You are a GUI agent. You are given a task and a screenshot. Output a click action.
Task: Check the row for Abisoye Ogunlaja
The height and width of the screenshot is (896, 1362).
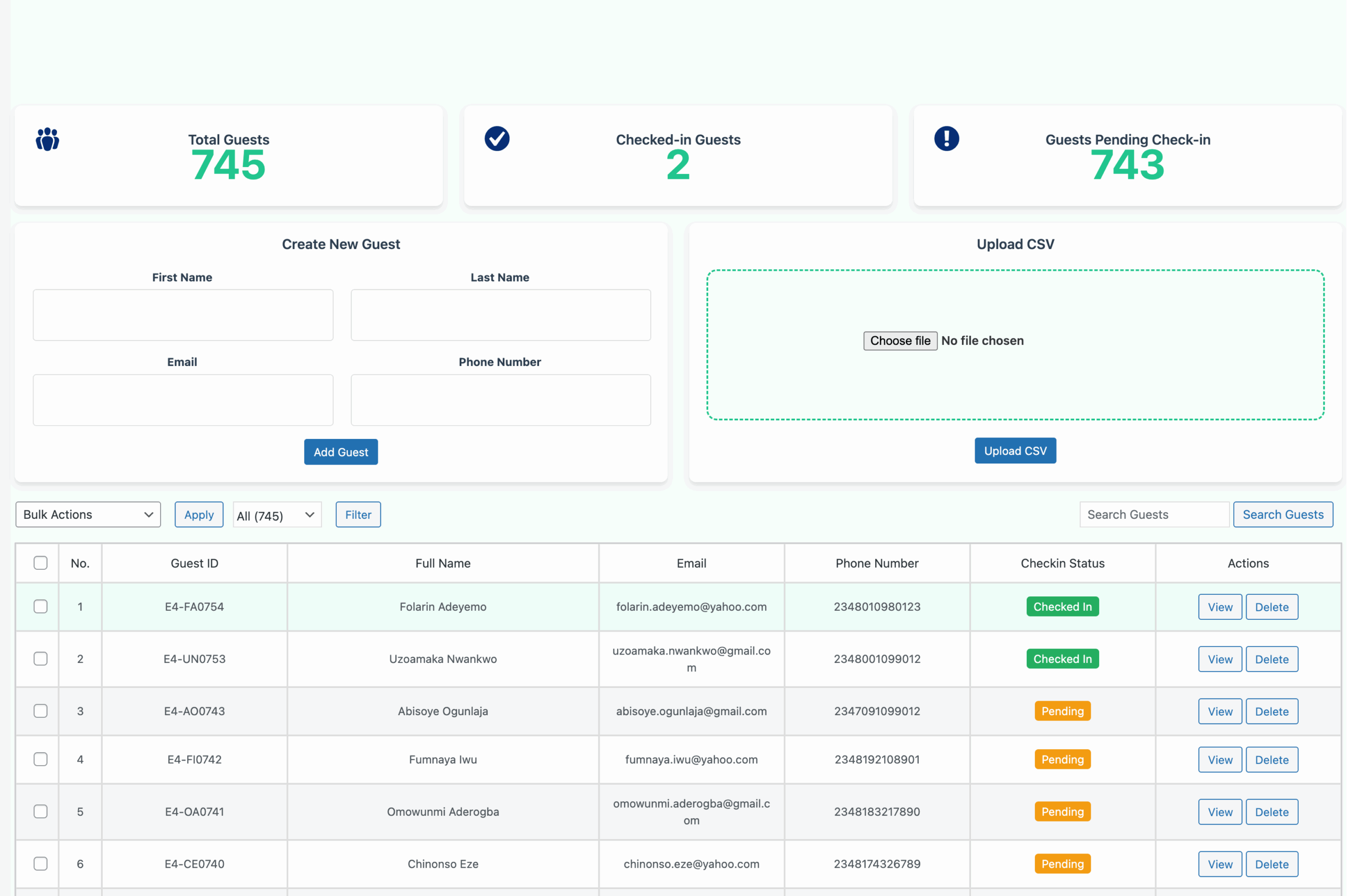point(40,711)
